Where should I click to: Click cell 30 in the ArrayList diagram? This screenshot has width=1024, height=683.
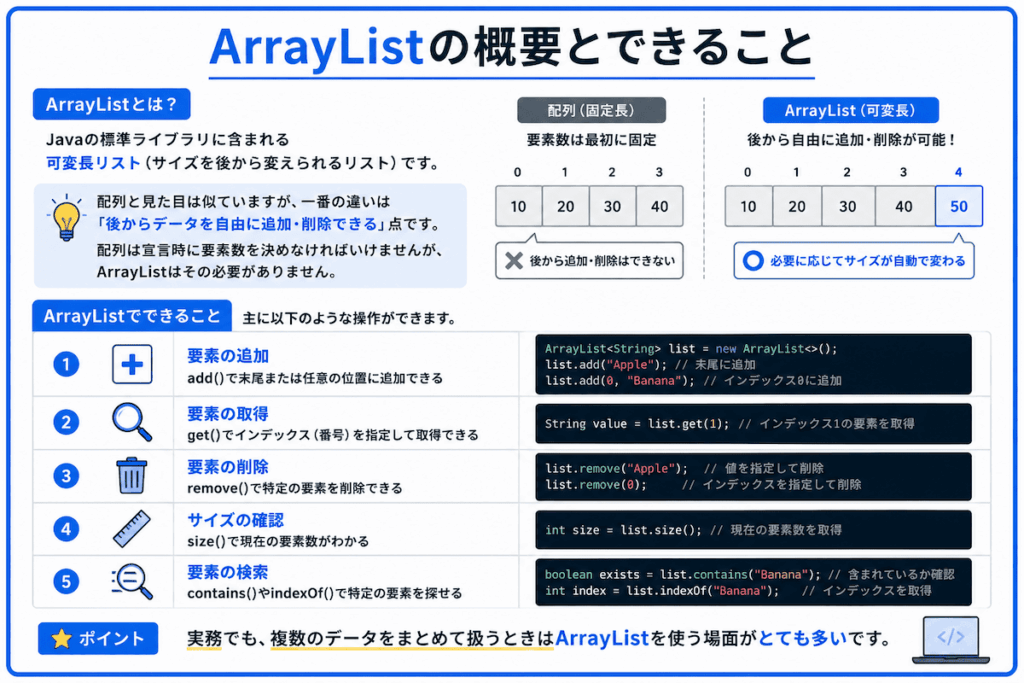848,206
